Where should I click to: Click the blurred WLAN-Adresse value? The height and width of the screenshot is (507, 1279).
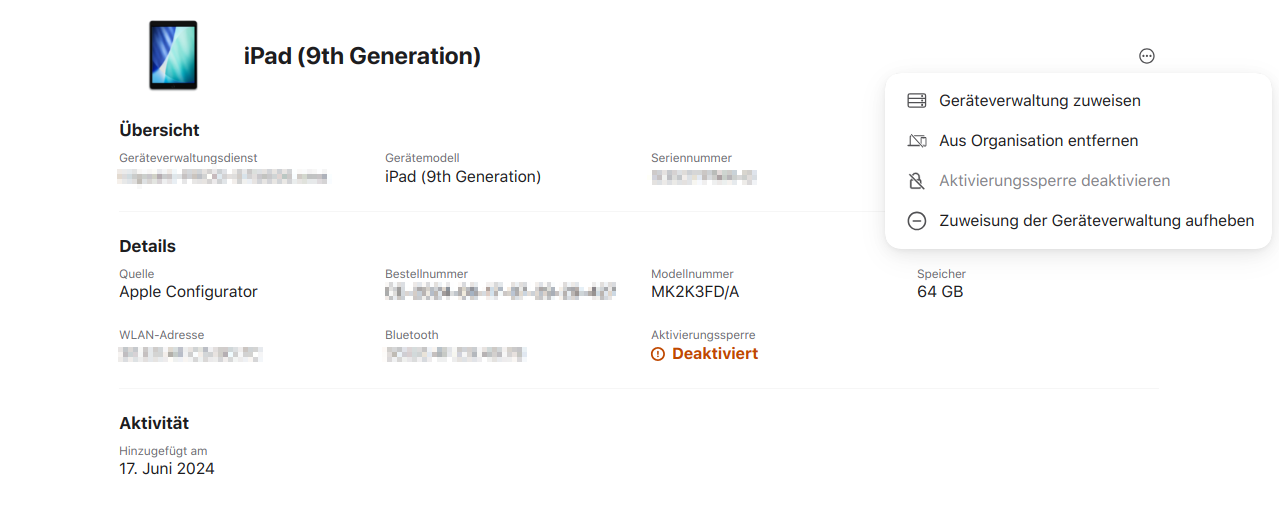[190, 354]
